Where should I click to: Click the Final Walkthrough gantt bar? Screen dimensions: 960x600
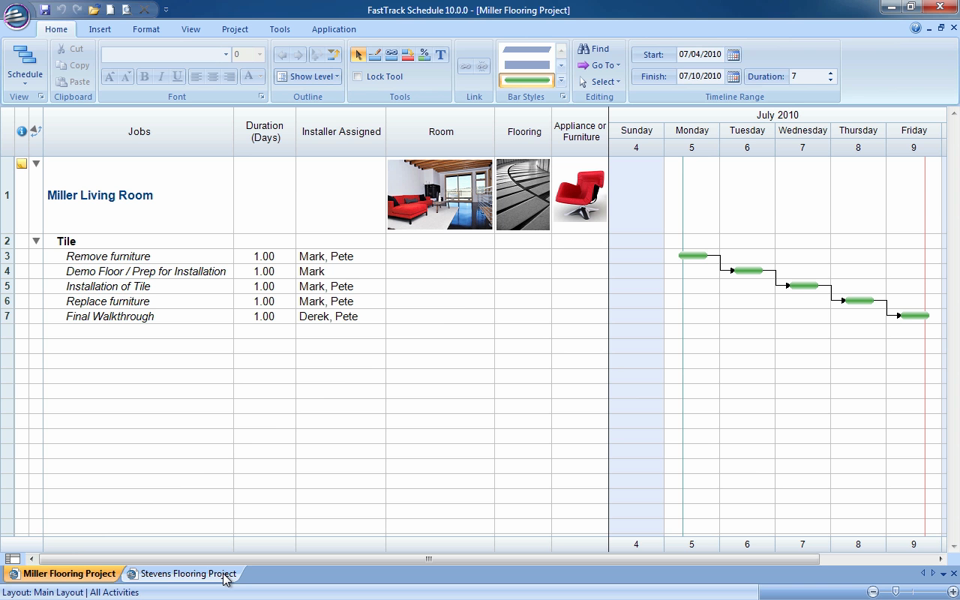click(915, 315)
